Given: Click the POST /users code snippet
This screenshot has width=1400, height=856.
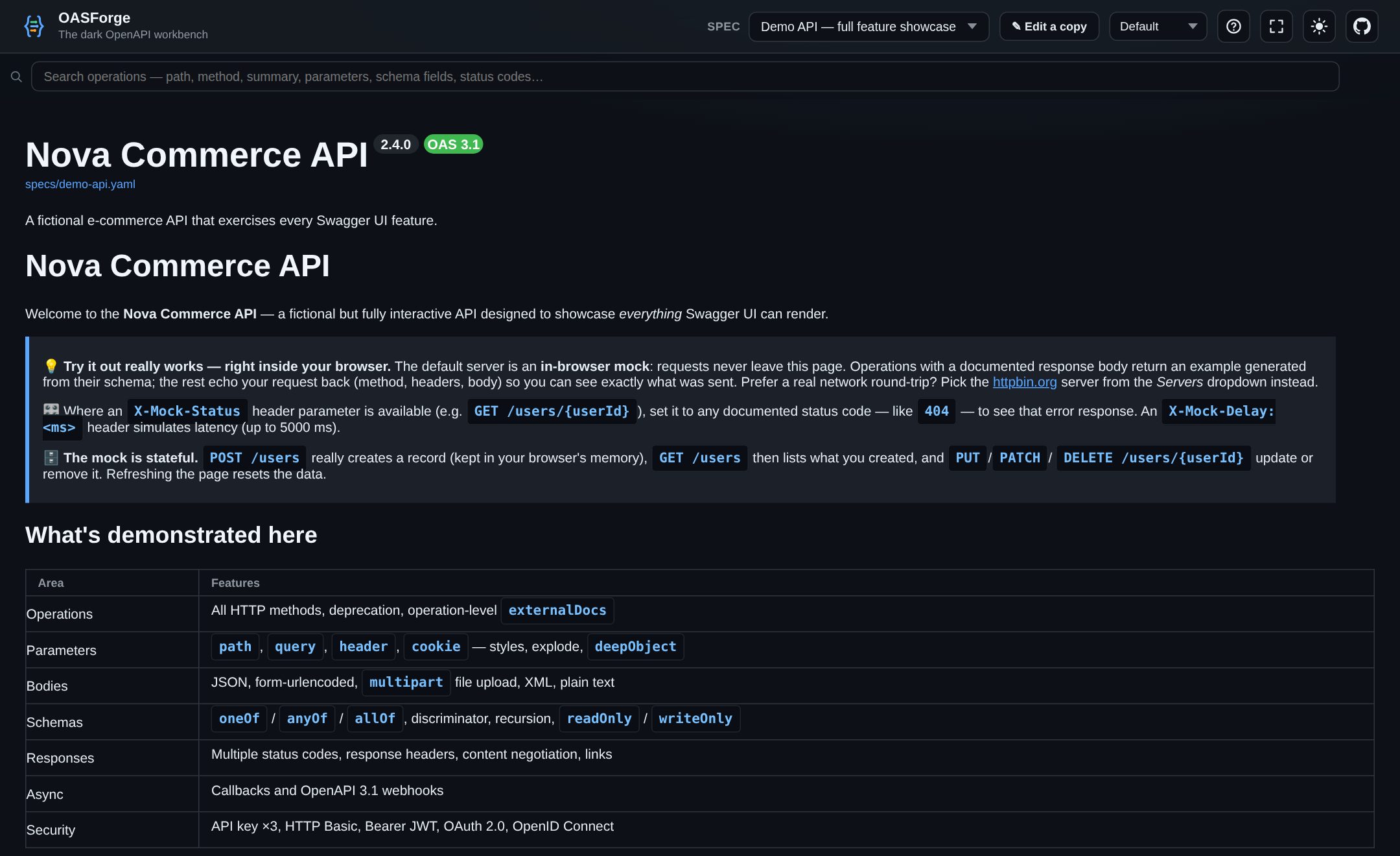Looking at the screenshot, I should tap(254, 458).
